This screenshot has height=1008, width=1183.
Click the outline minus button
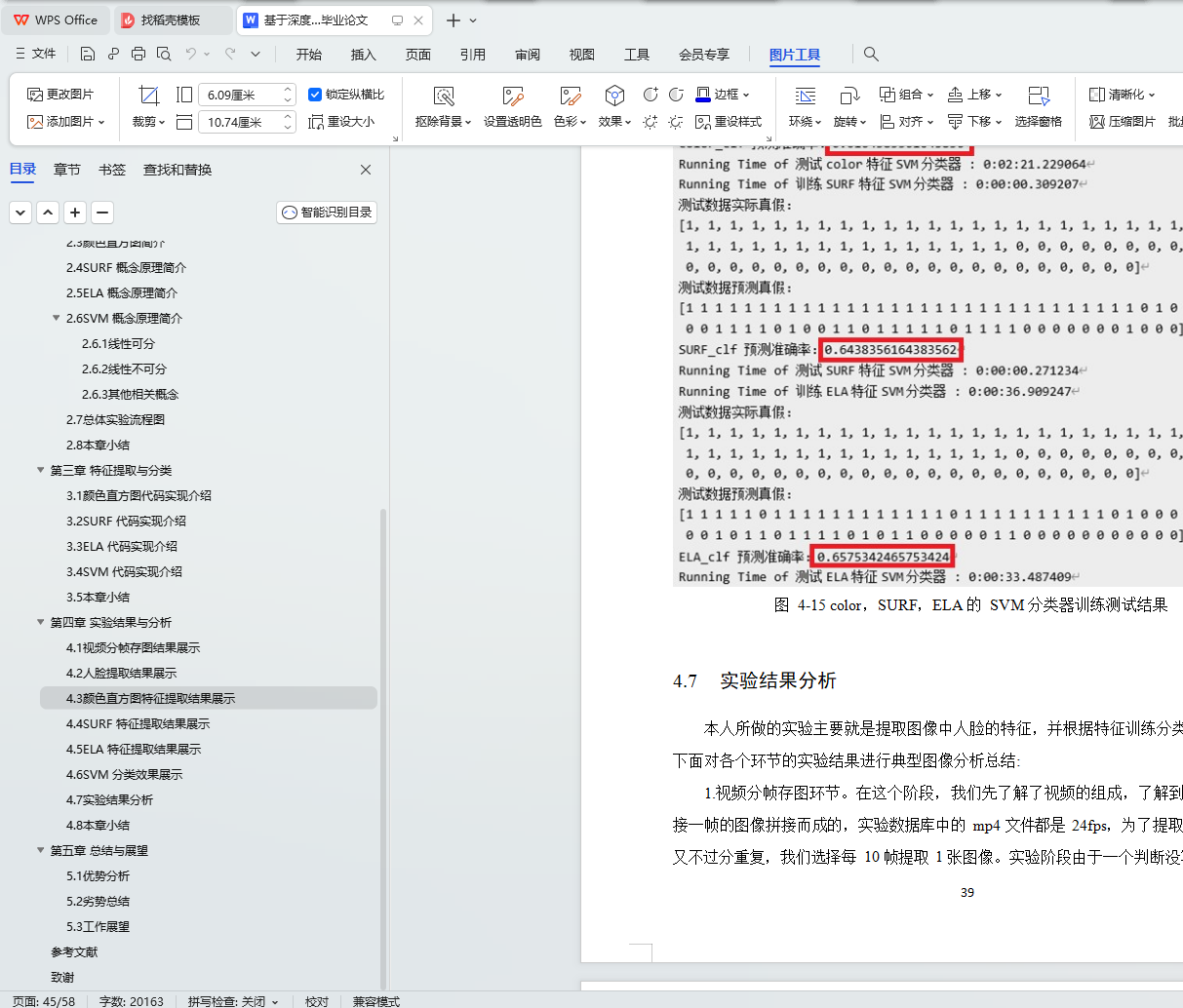[x=102, y=213]
